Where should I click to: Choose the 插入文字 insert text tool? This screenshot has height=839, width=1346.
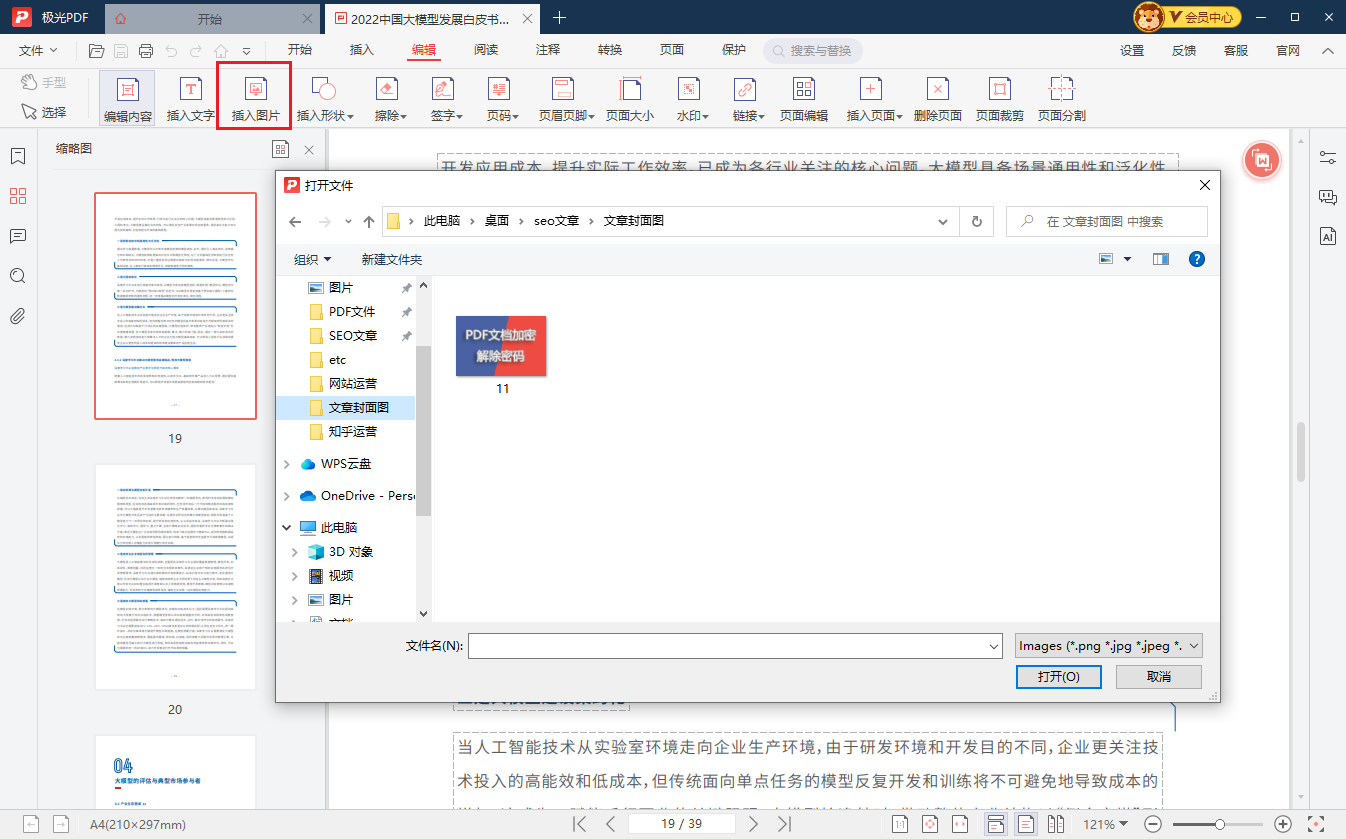[190, 99]
